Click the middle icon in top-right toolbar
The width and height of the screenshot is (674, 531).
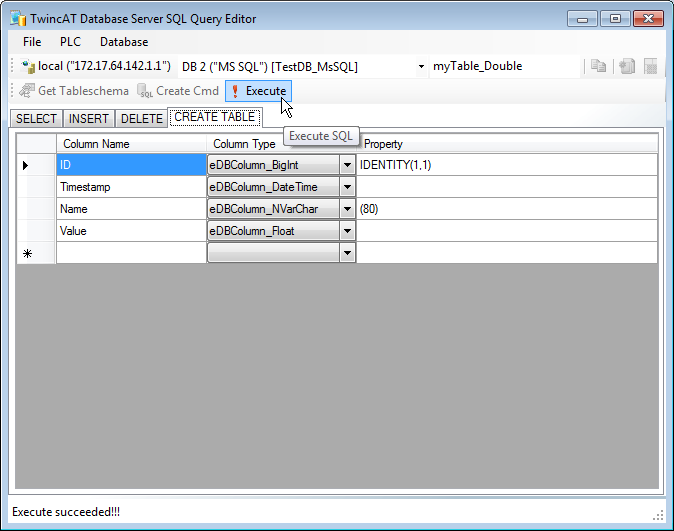tap(627, 67)
